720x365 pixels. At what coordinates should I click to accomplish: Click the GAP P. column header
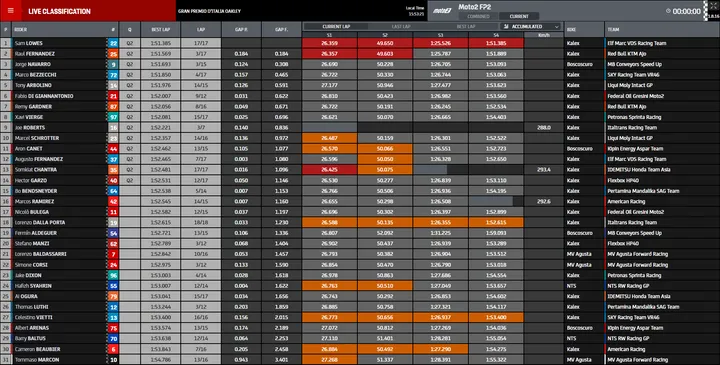point(242,30)
